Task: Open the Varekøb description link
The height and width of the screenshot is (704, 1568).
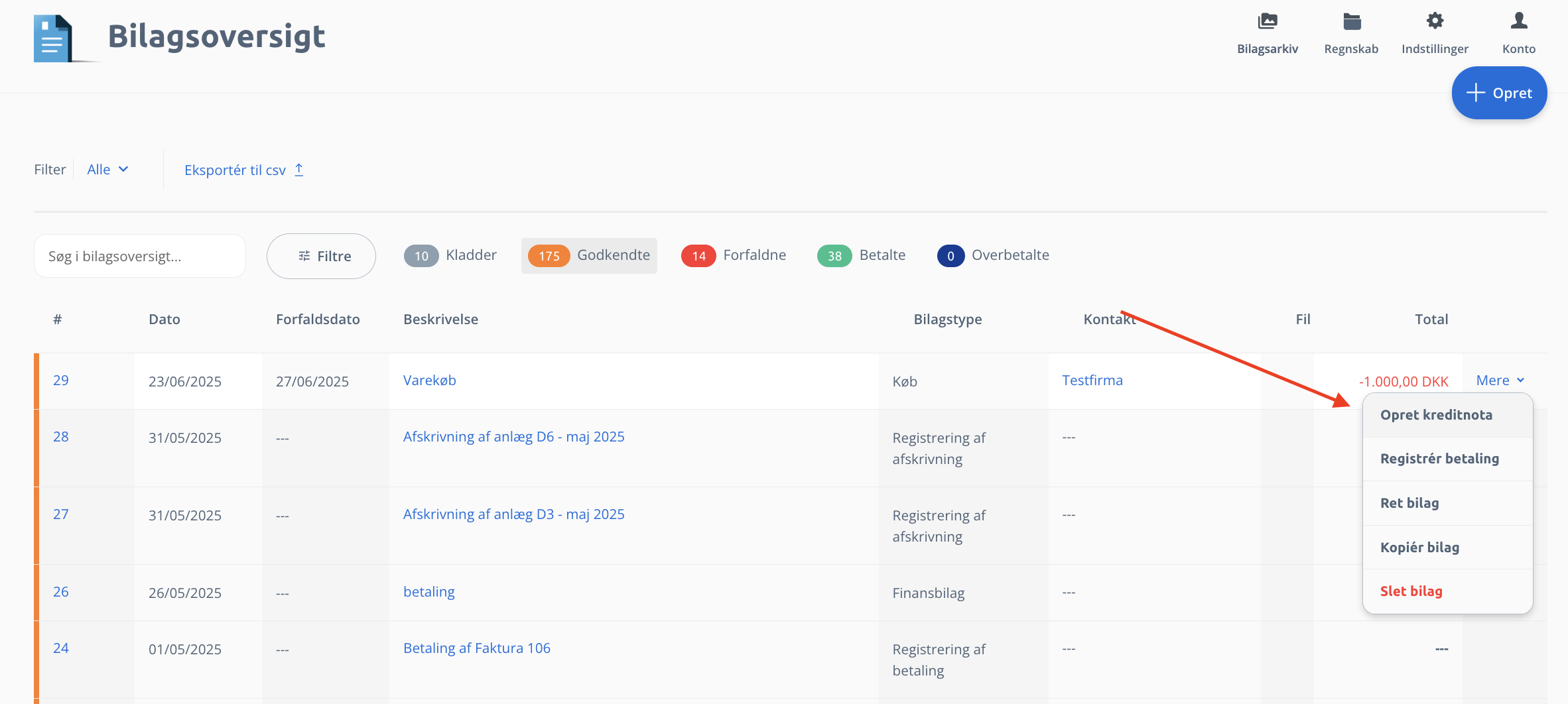Action: pyautogui.click(x=430, y=381)
